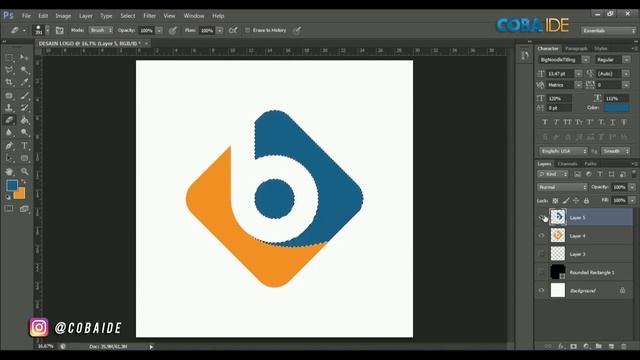Click the blue foreground color swatch
This screenshot has width=640, height=360.
(x=11, y=185)
